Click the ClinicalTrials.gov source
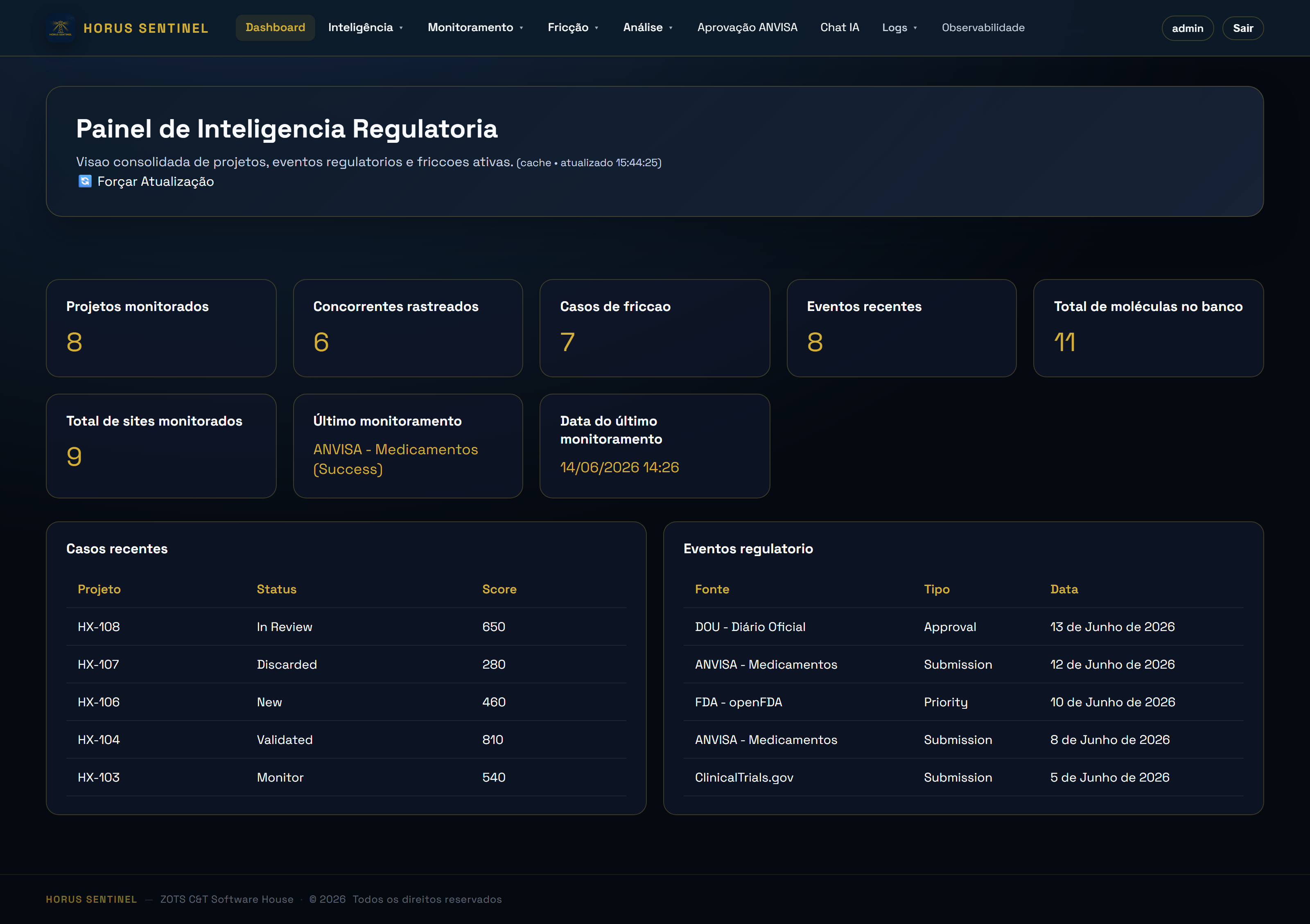 pos(744,778)
